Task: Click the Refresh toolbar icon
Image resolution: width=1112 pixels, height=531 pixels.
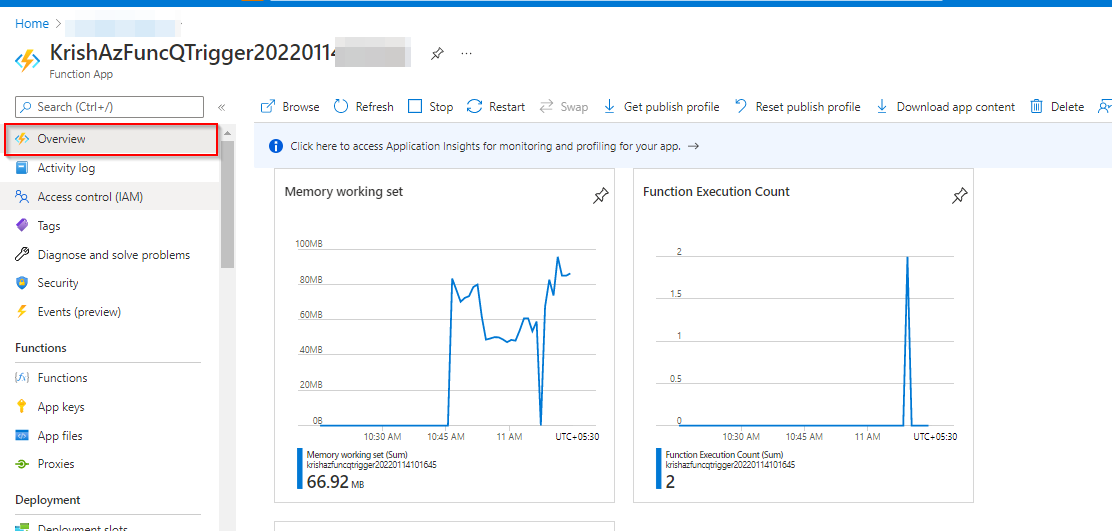Action: (341, 106)
